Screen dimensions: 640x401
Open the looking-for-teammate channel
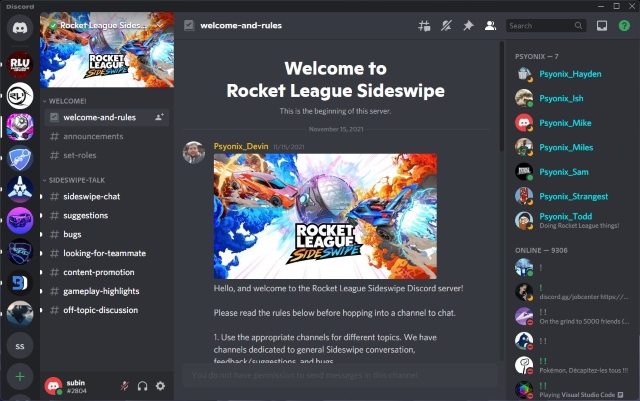[107, 253]
